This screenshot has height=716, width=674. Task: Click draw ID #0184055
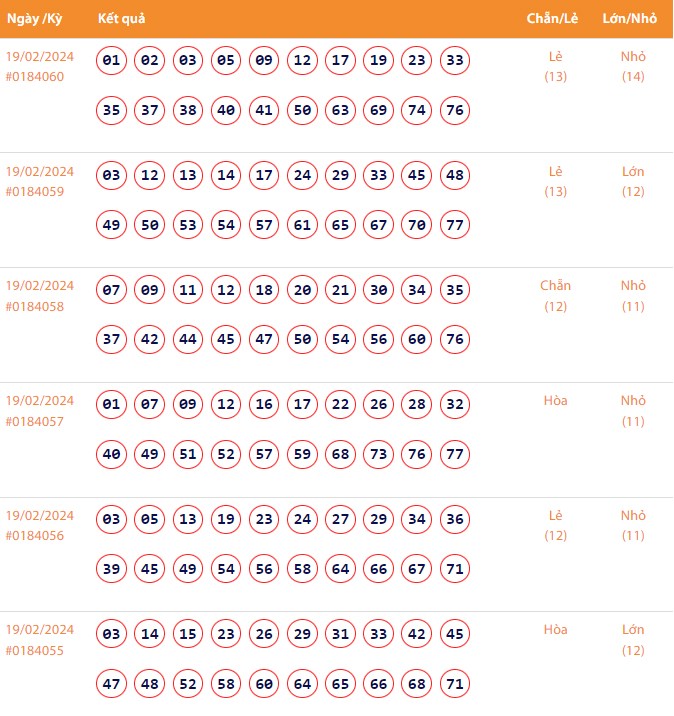coord(35,651)
